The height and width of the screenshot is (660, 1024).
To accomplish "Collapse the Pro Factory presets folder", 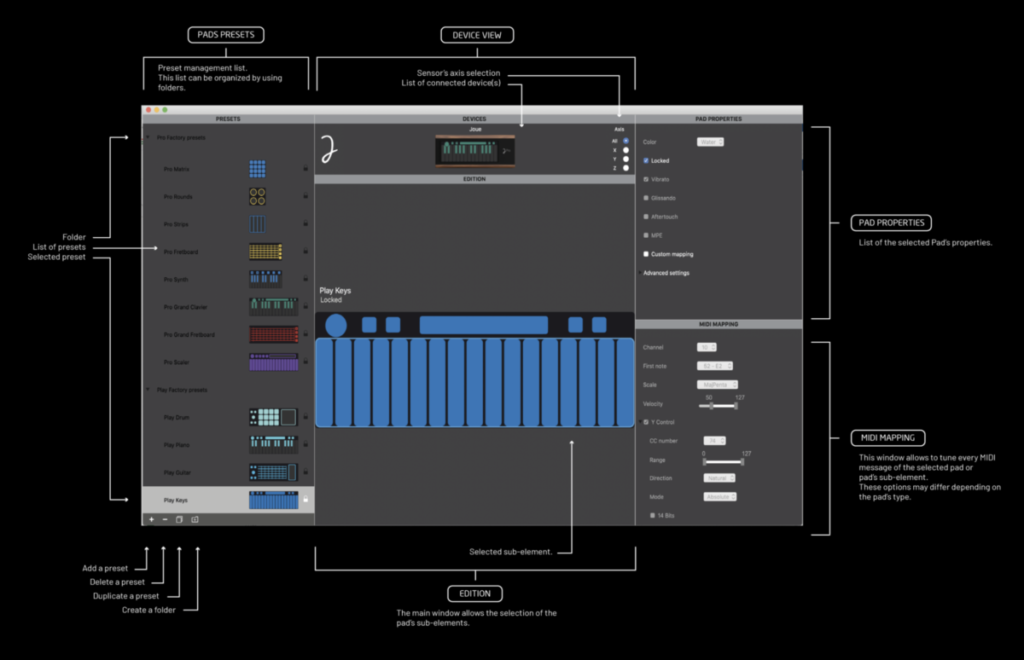I will click(148, 138).
